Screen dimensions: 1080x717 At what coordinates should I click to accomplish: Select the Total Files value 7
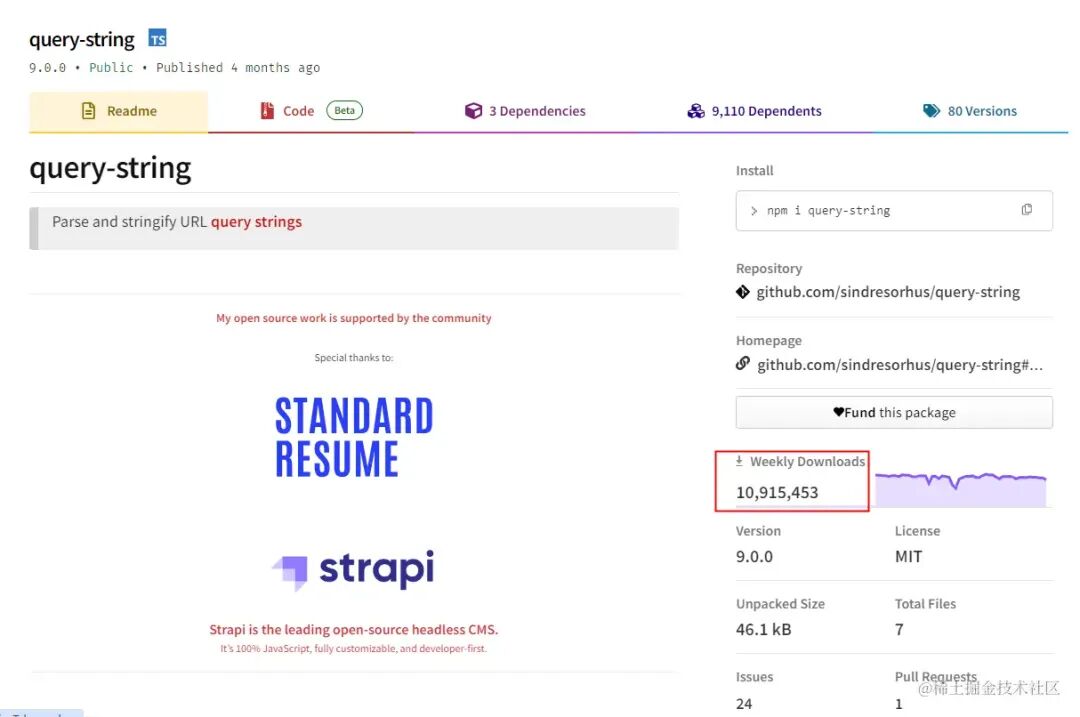(899, 630)
